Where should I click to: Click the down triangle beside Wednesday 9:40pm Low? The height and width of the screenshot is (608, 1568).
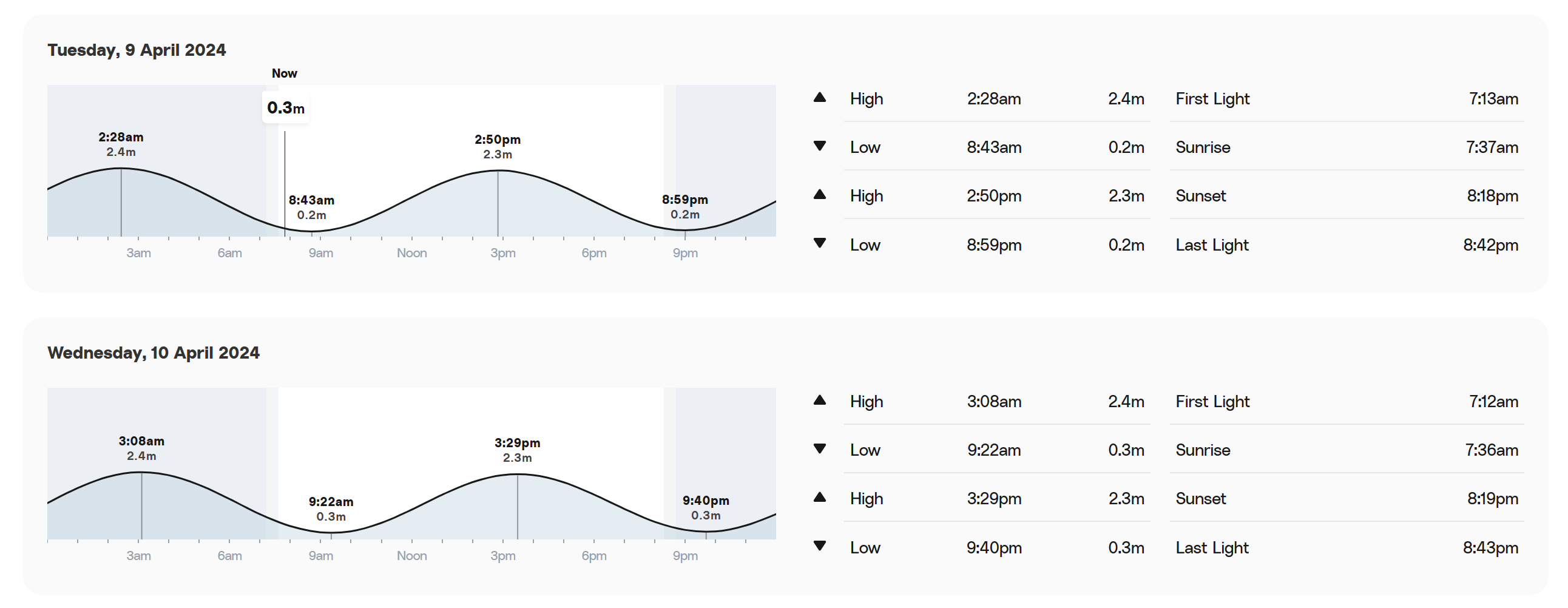(x=820, y=546)
